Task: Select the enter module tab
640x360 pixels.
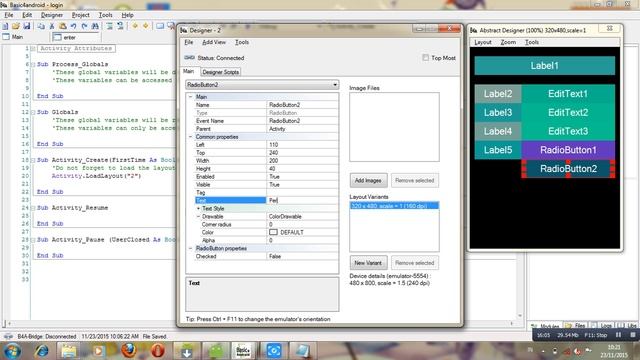Action: (76, 37)
